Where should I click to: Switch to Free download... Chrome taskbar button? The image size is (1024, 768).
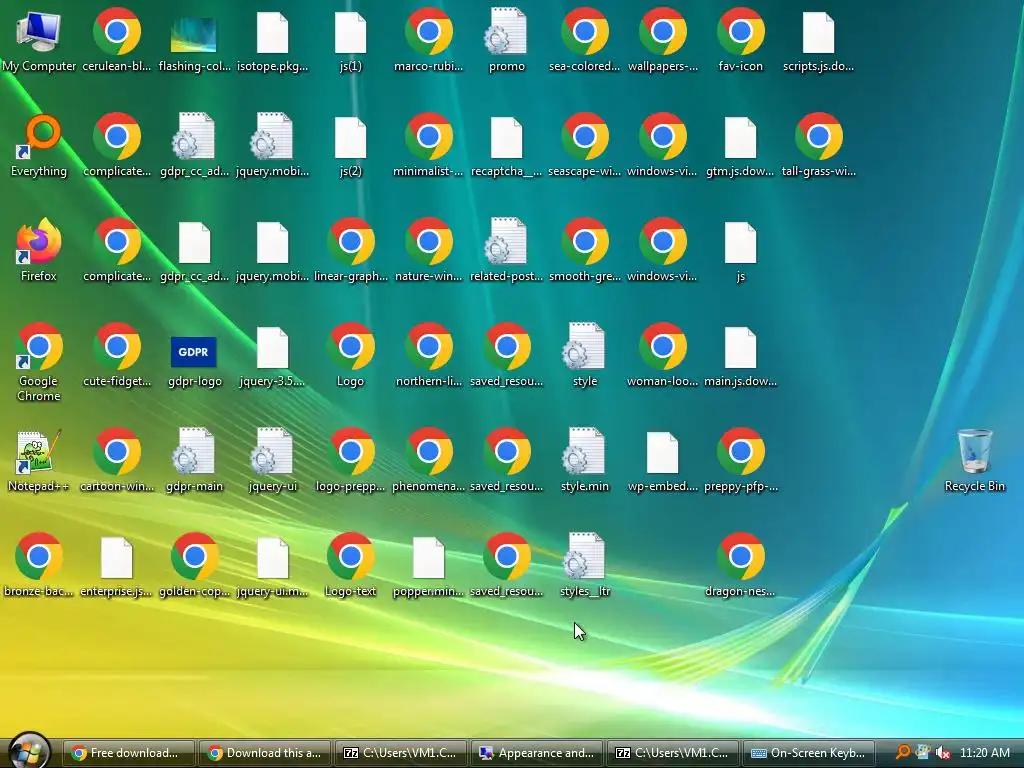click(129, 753)
